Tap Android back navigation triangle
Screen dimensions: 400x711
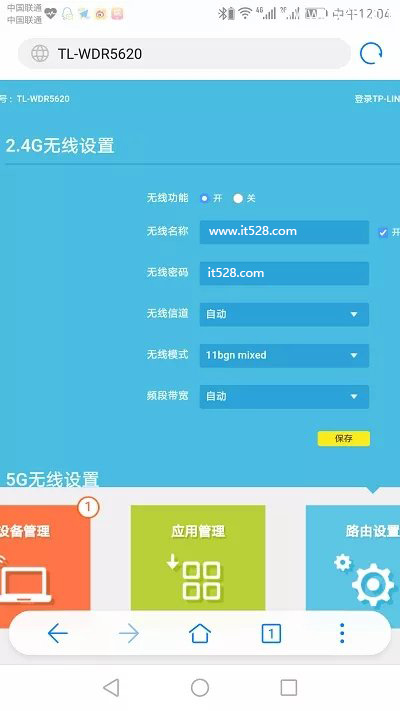coord(111,687)
